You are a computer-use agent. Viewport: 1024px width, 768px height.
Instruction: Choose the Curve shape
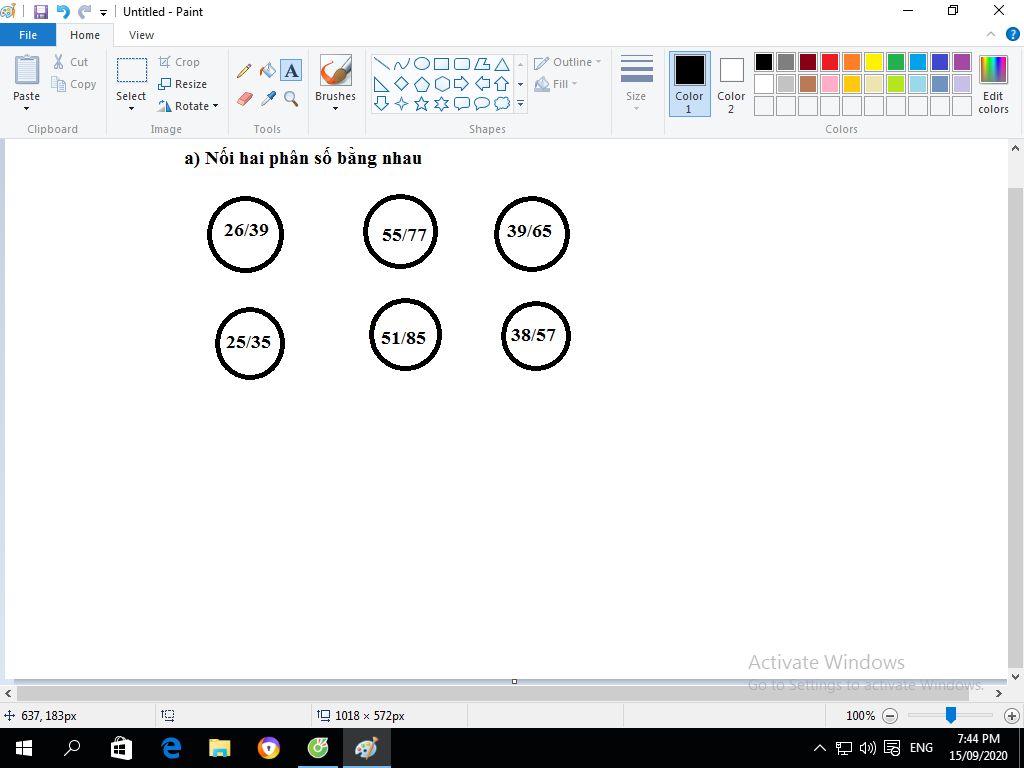pyautogui.click(x=402, y=64)
